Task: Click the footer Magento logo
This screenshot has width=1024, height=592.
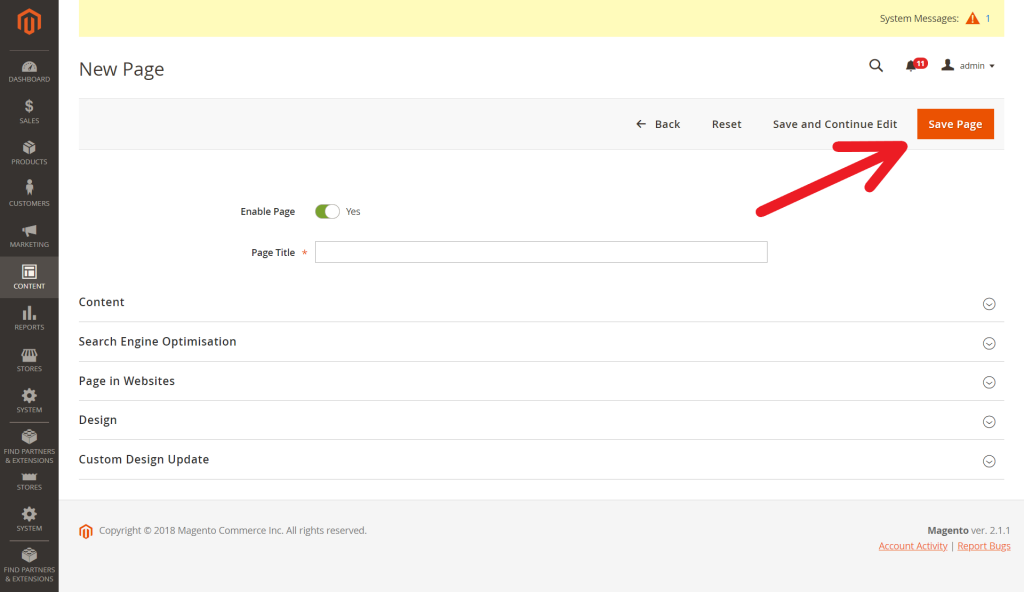Action: tap(86, 531)
